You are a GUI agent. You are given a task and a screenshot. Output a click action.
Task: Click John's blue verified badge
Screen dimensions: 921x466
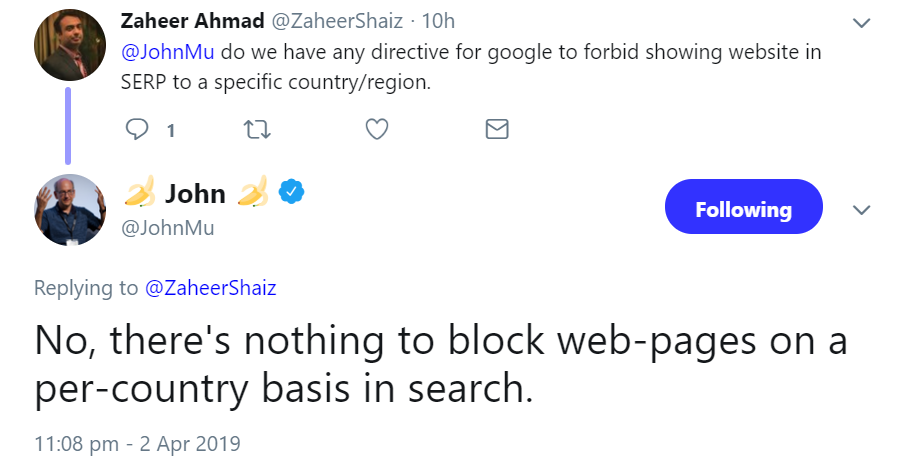290,192
